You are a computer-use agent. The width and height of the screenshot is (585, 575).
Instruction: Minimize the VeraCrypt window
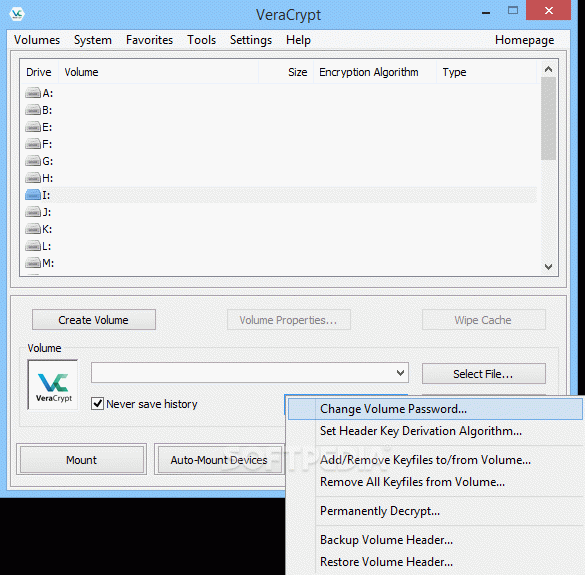(486, 13)
